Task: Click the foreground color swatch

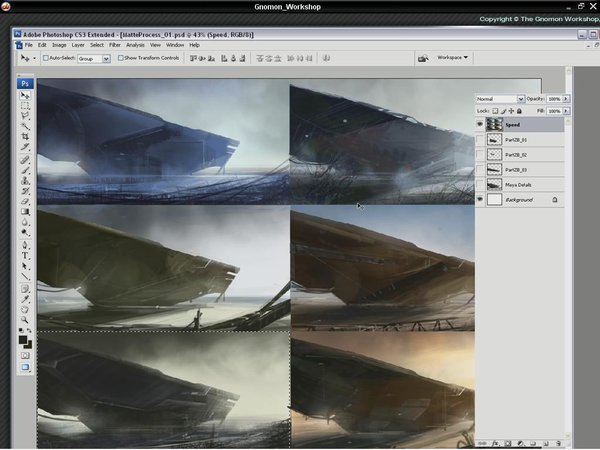Action: point(23,339)
